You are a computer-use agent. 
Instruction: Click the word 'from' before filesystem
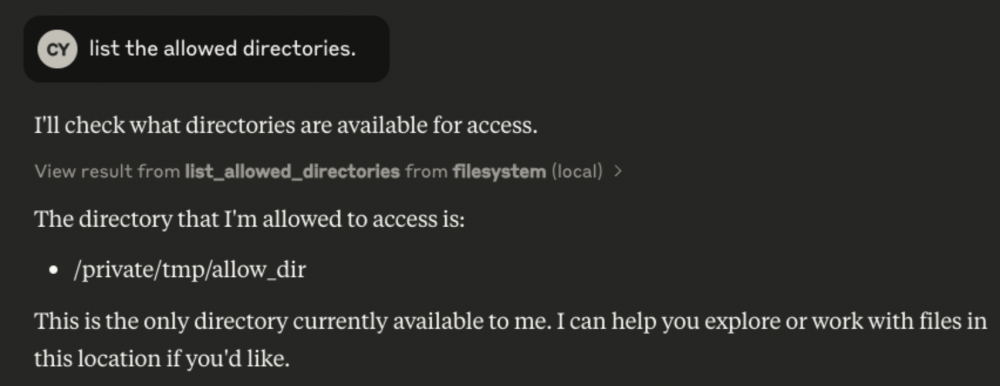point(426,172)
